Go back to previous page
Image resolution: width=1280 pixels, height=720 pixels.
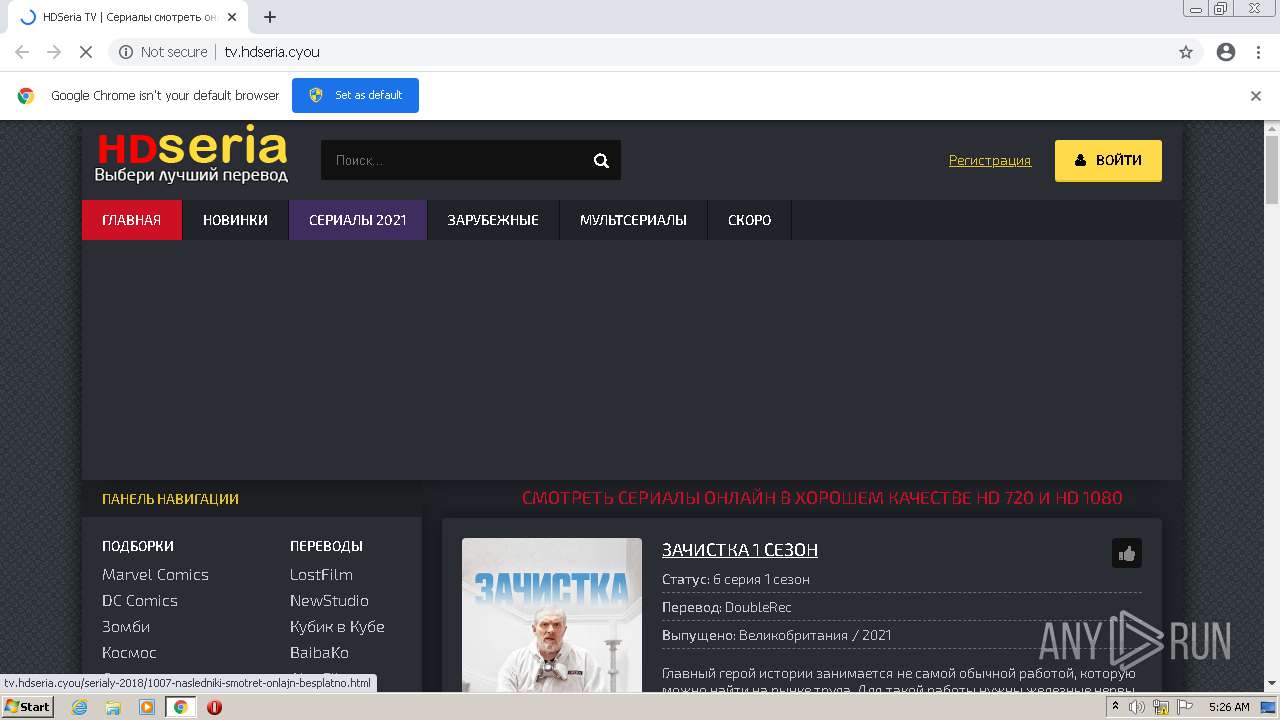click(x=22, y=52)
